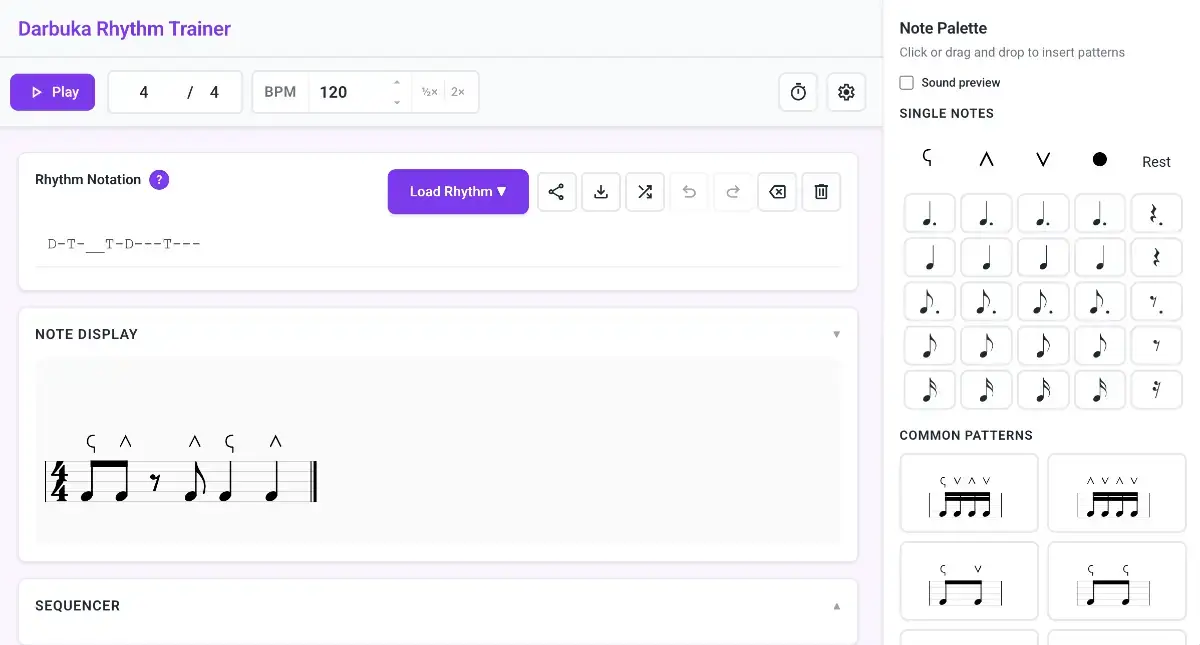Enable the Sound preview checkbox
This screenshot has height=645, width=1200.
[907, 83]
